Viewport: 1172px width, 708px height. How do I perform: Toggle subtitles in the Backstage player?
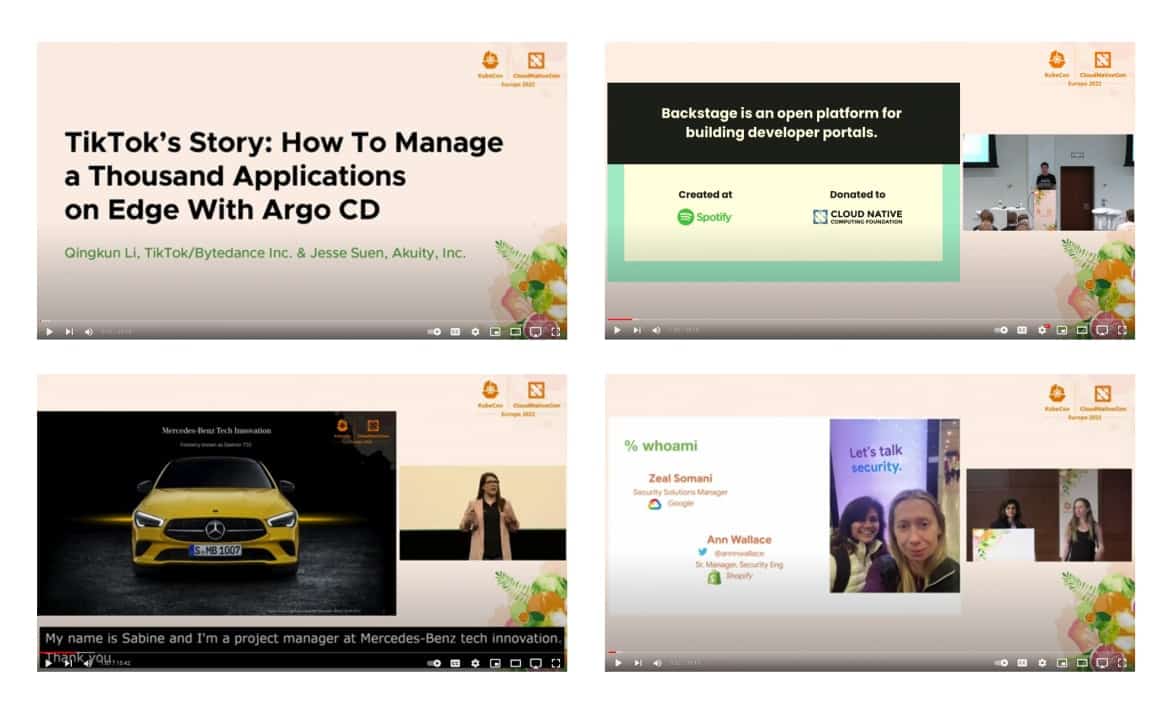click(x=1022, y=330)
